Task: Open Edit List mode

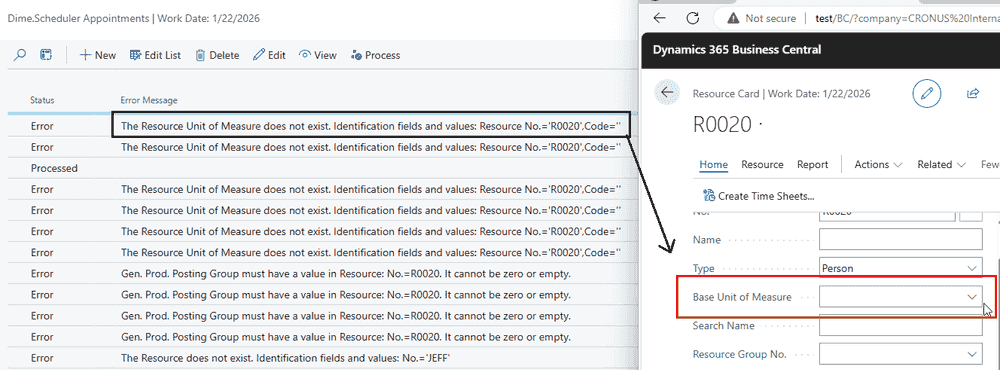Action: pos(155,56)
